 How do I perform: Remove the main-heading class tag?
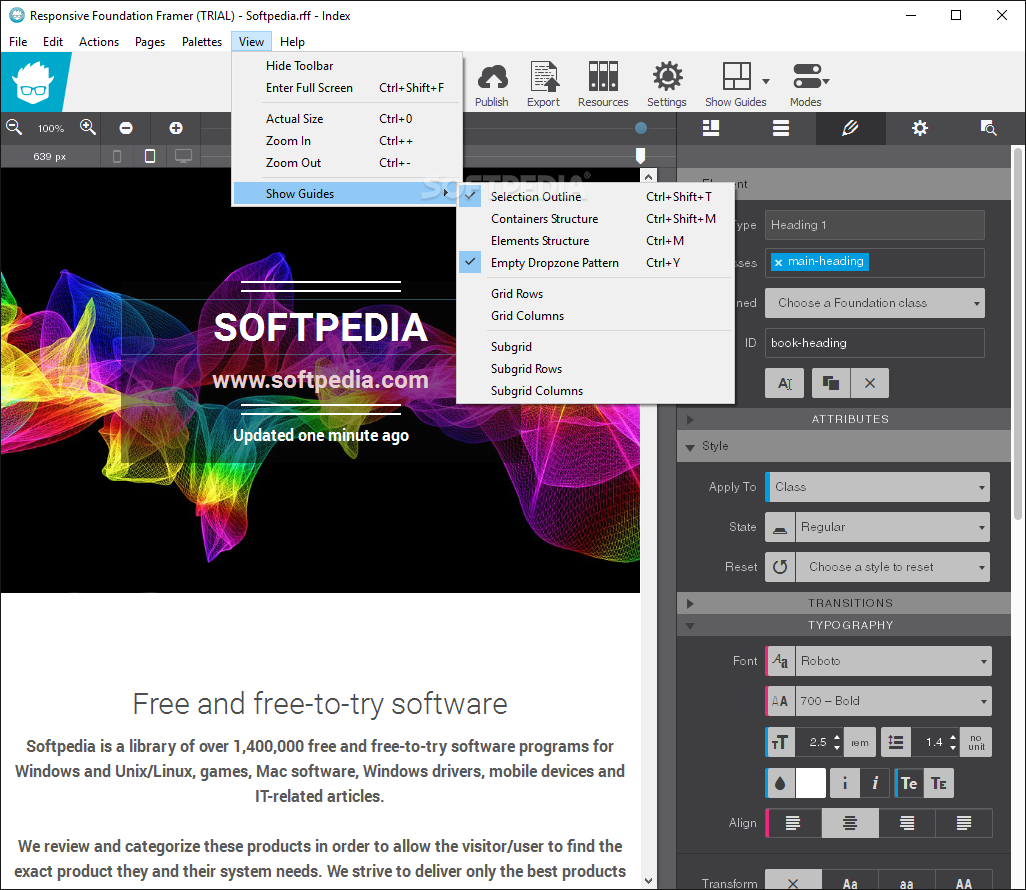pos(779,262)
